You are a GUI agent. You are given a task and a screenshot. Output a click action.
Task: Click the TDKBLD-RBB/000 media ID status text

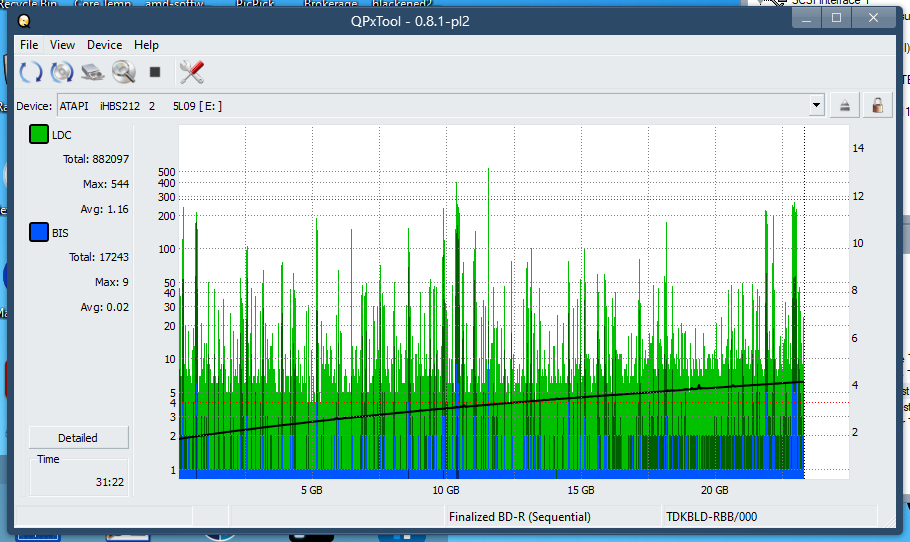(711, 516)
